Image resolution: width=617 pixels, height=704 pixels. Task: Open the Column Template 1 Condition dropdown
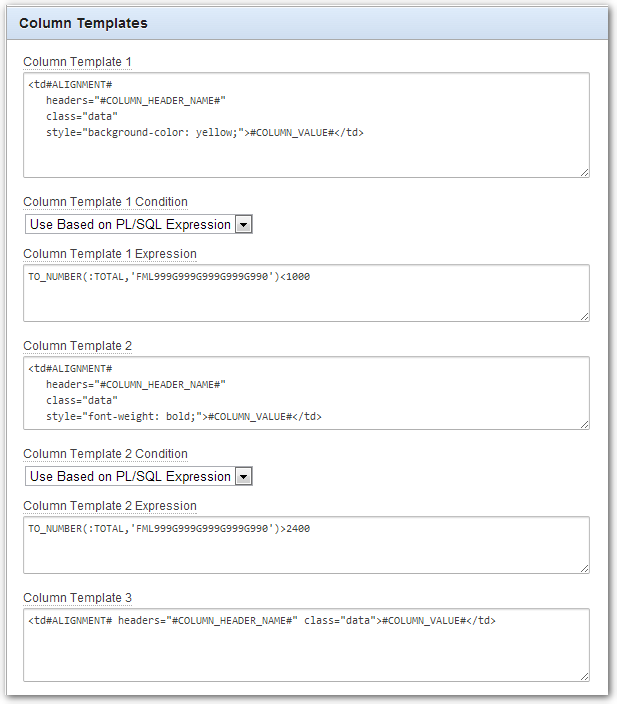pyautogui.click(x=139, y=224)
